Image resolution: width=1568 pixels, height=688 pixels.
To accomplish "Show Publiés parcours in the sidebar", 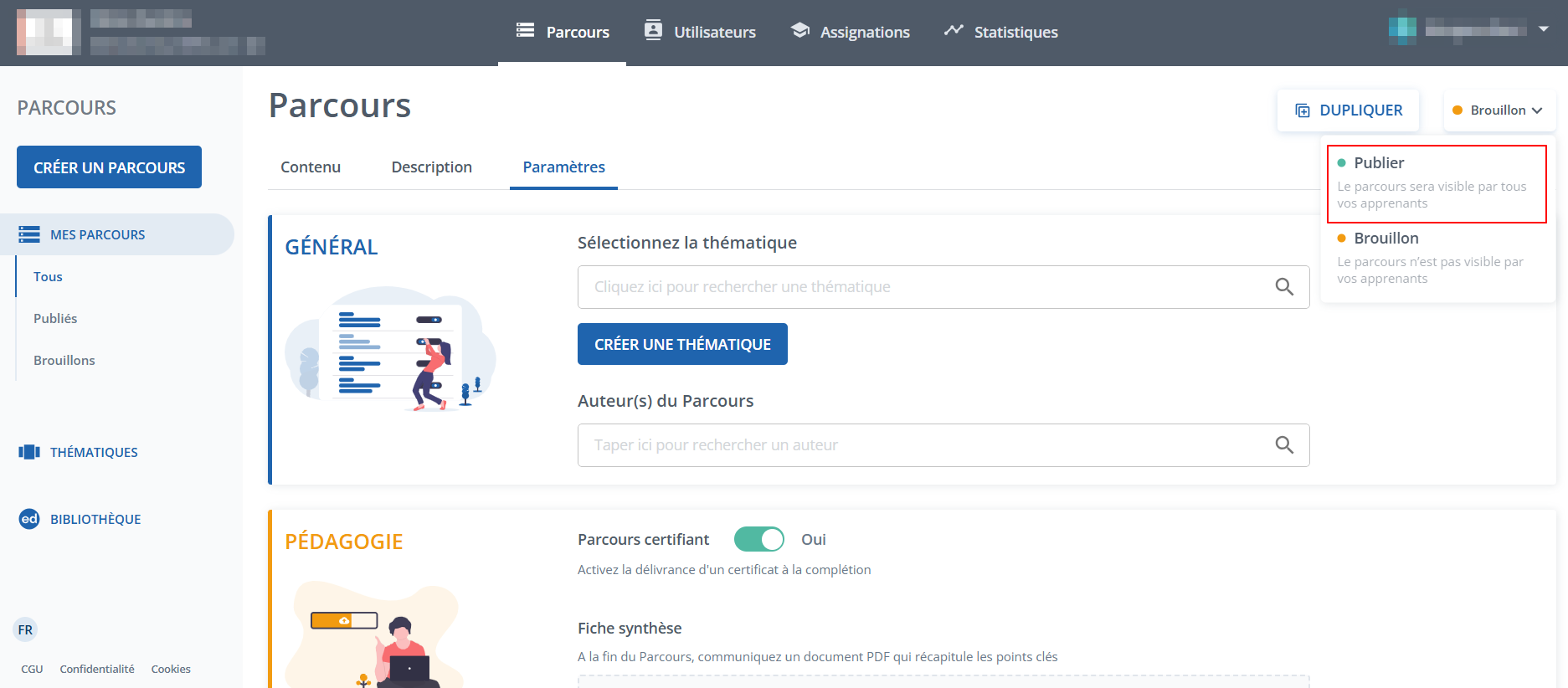I will pyautogui.click(x=55, y=318).
